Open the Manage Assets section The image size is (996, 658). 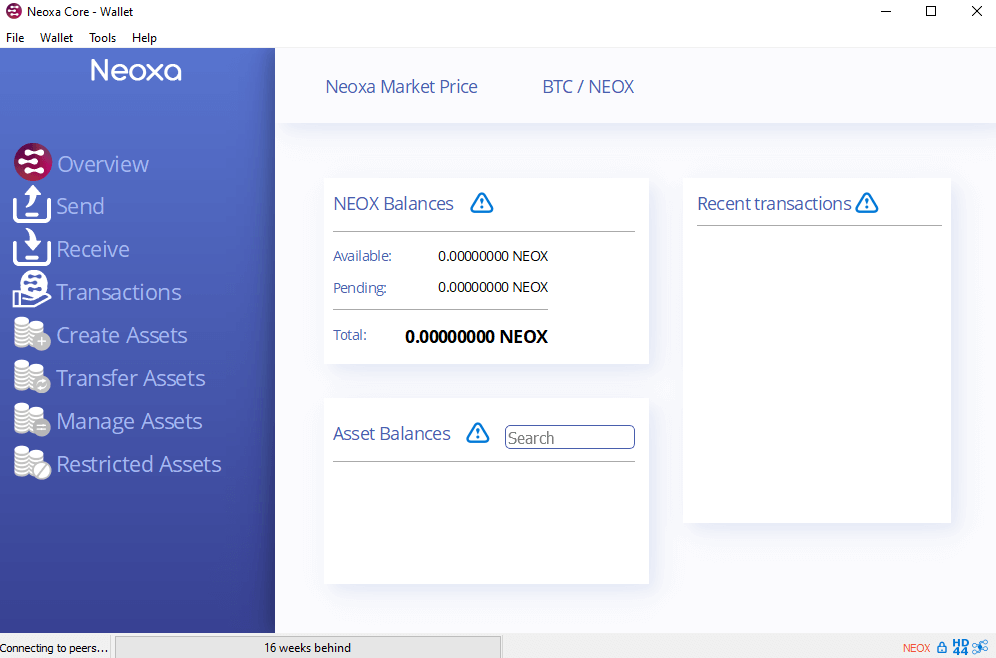(x=130, y=421)
